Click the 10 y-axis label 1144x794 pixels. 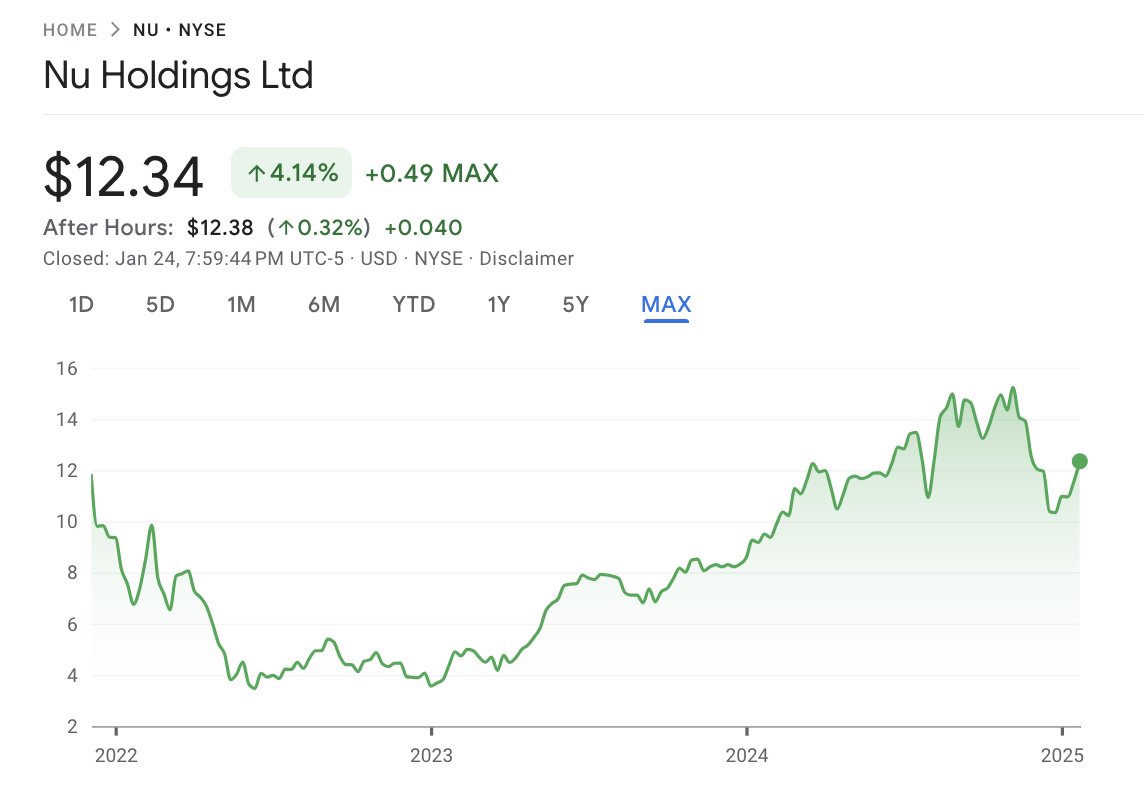[x=67, y=522]
